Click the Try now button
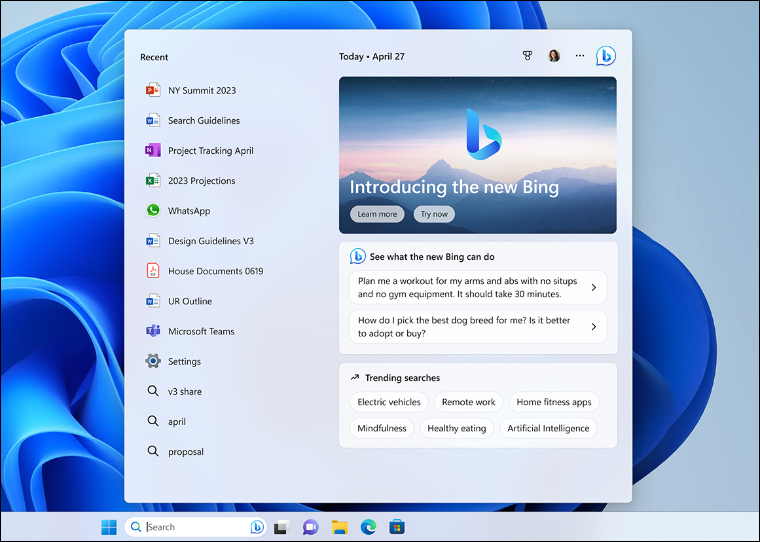The width and height of the screenshot is (760, 542). [434, 214]
